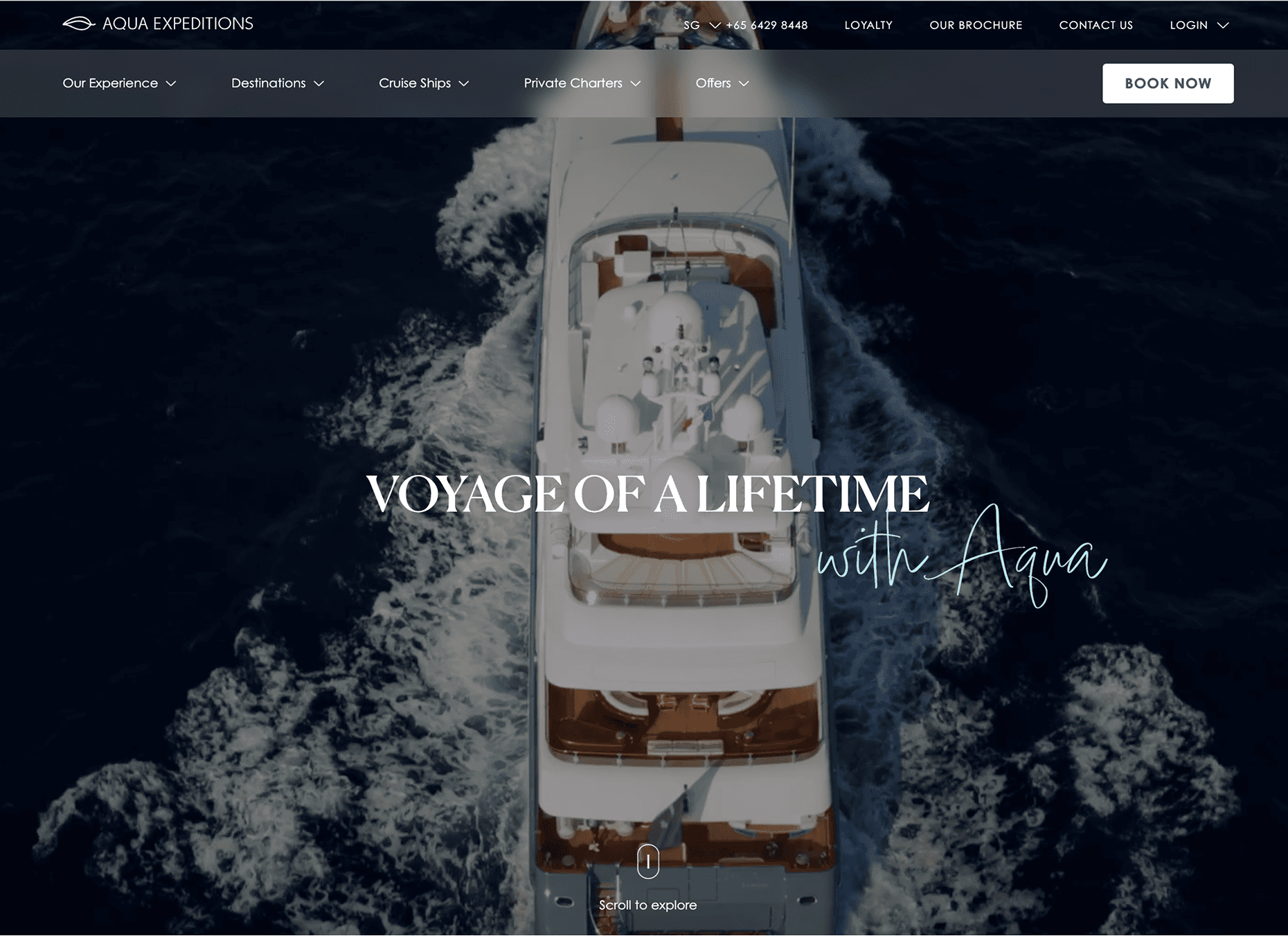Click the arrow beside Cruise Ships
The height and width of the screenshot is (936, 1288).
(464, 84)
